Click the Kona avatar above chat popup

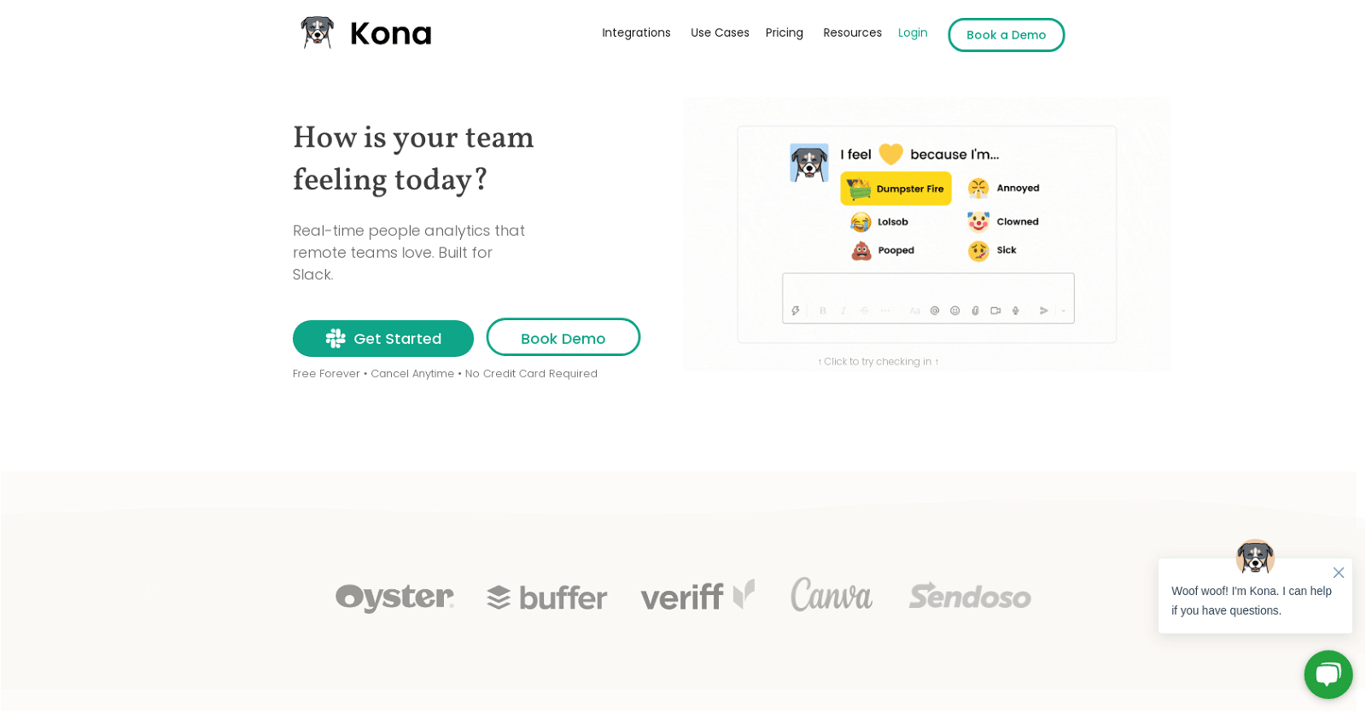(1255, 557)
